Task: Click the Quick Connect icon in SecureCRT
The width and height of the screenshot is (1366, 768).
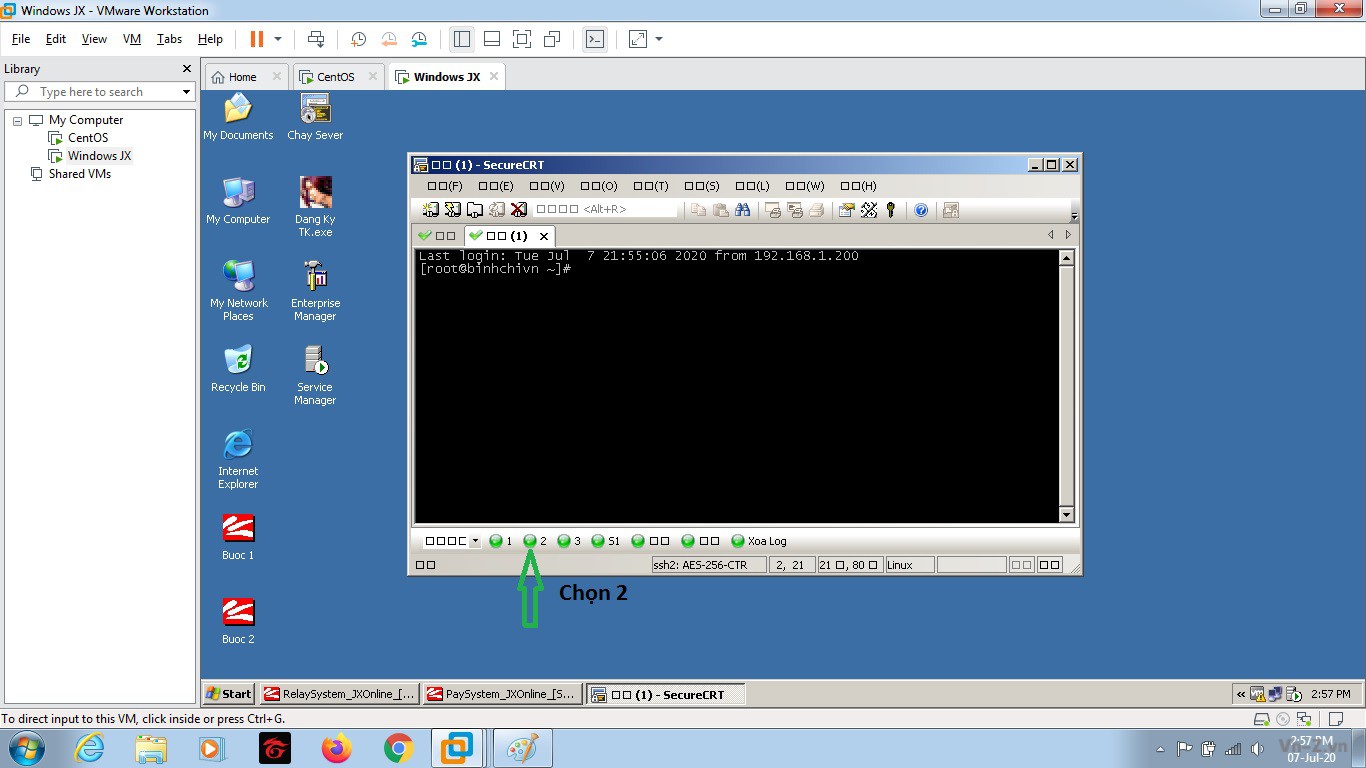Action: [x=453, y=210]
